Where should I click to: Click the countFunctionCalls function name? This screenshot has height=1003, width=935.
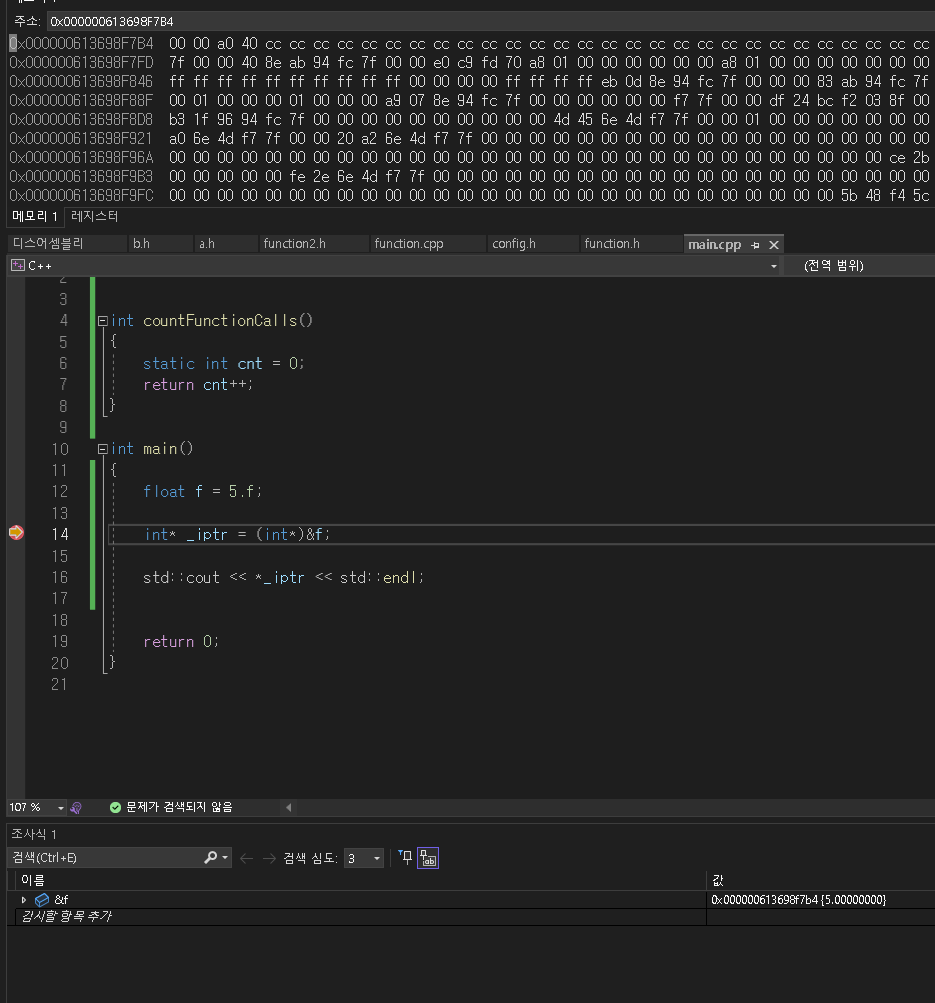[220, 320]
